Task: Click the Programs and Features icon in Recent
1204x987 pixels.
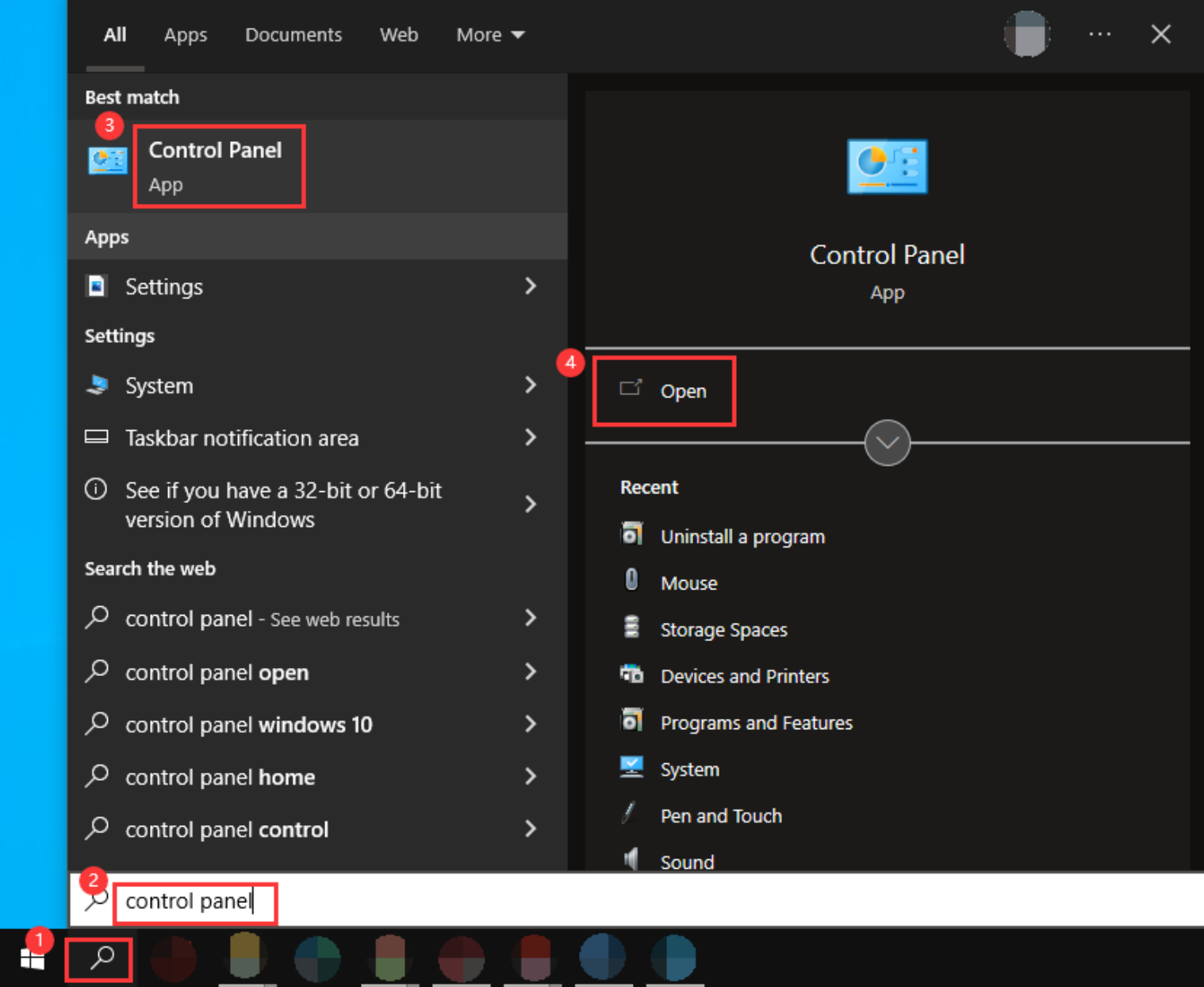Action: pyautogui.click(x=631, y=720)
